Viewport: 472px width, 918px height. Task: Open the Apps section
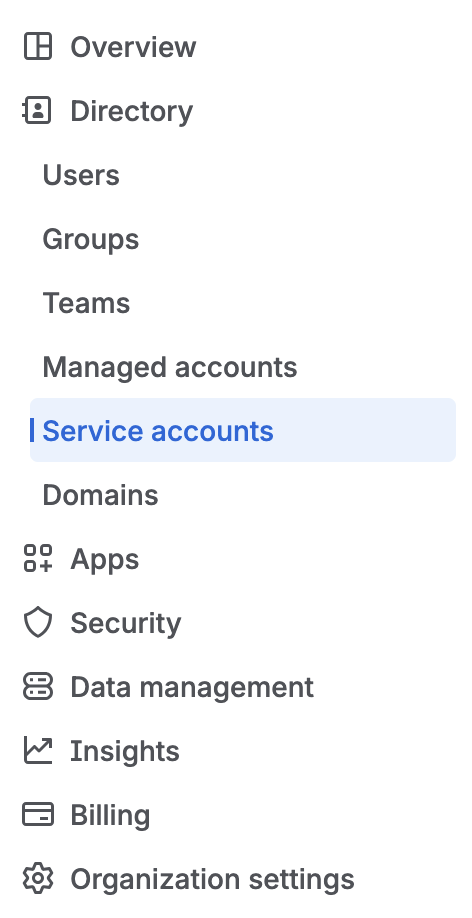(x=104, y=560)
